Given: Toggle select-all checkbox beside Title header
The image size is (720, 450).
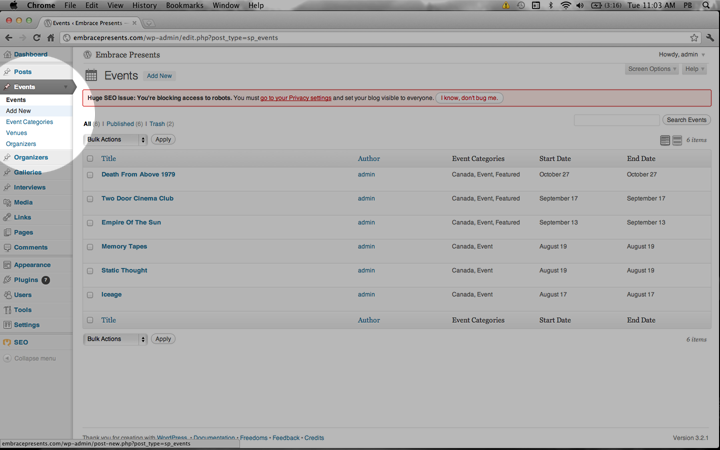Looking at the screenshot, I should (90, 159).
